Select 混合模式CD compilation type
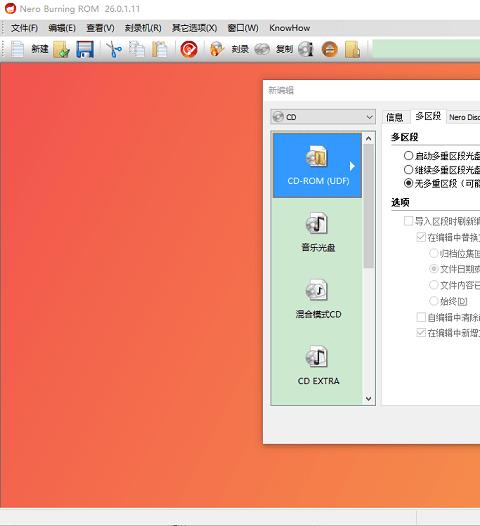This screenshot has width=480, height=526. tap(317, 298)
